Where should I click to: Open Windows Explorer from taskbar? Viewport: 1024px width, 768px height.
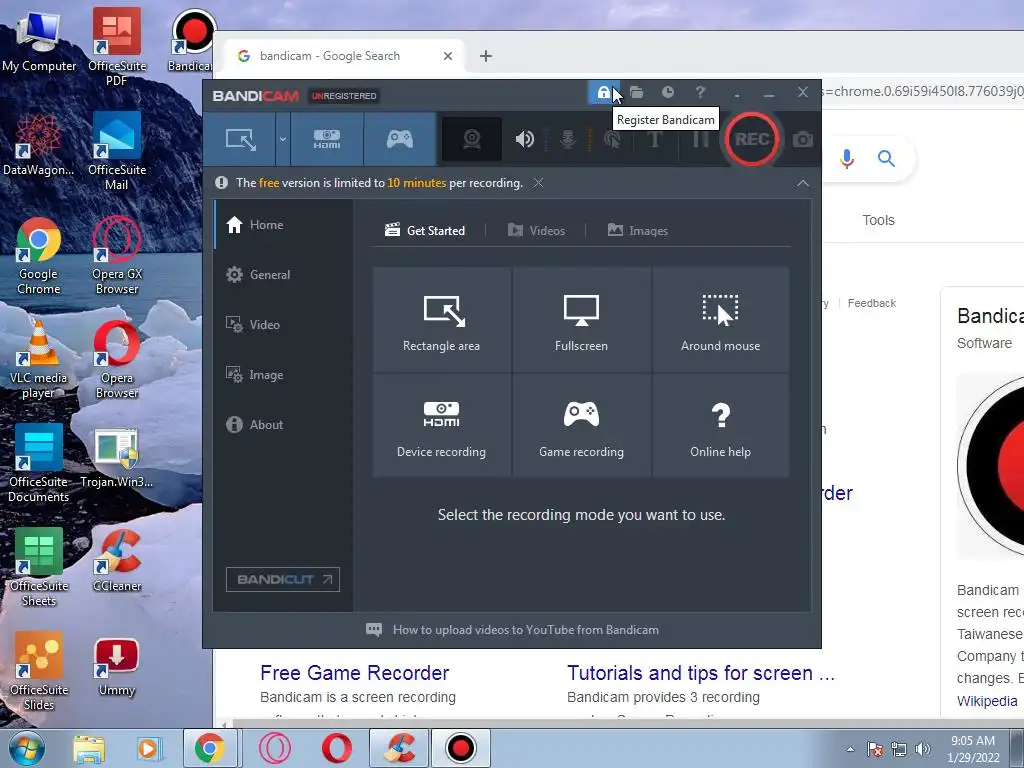(x=88, y=748)
